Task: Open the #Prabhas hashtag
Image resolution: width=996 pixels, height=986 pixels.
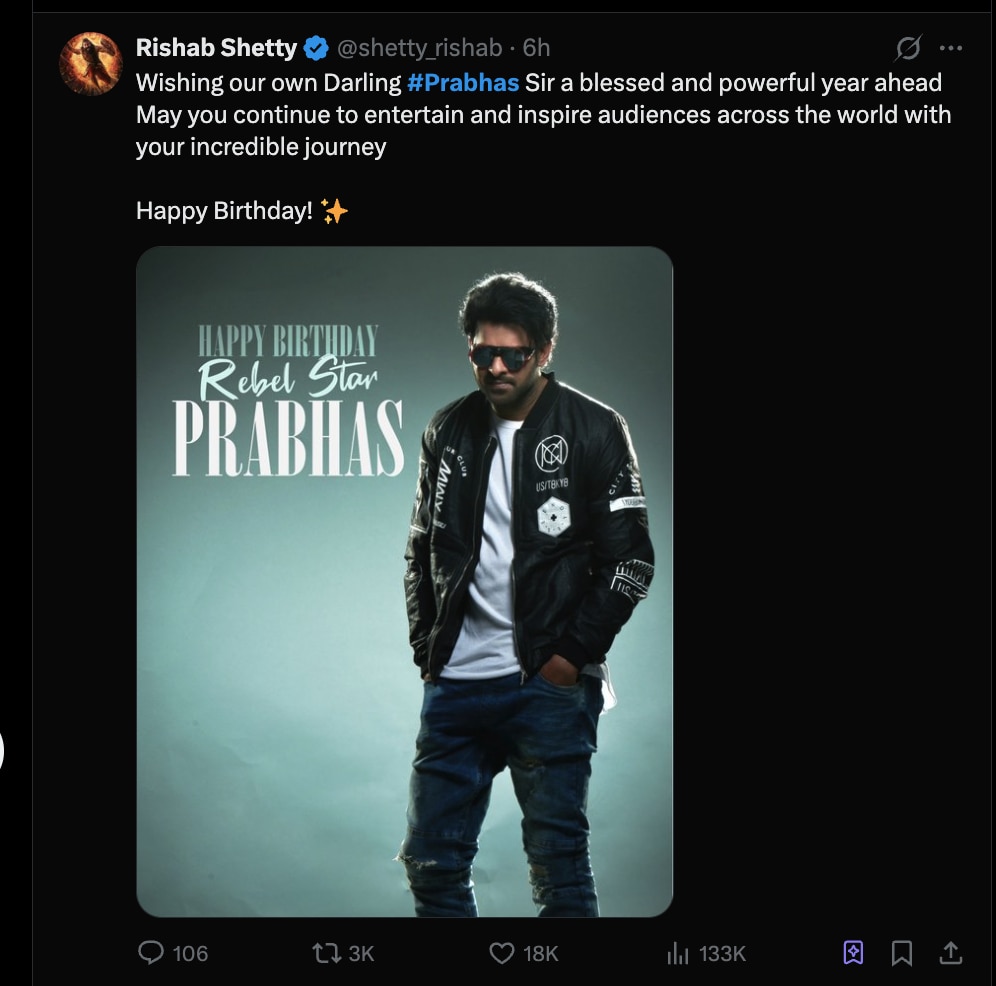Action: pyautogui.click(x=463, y=82)
